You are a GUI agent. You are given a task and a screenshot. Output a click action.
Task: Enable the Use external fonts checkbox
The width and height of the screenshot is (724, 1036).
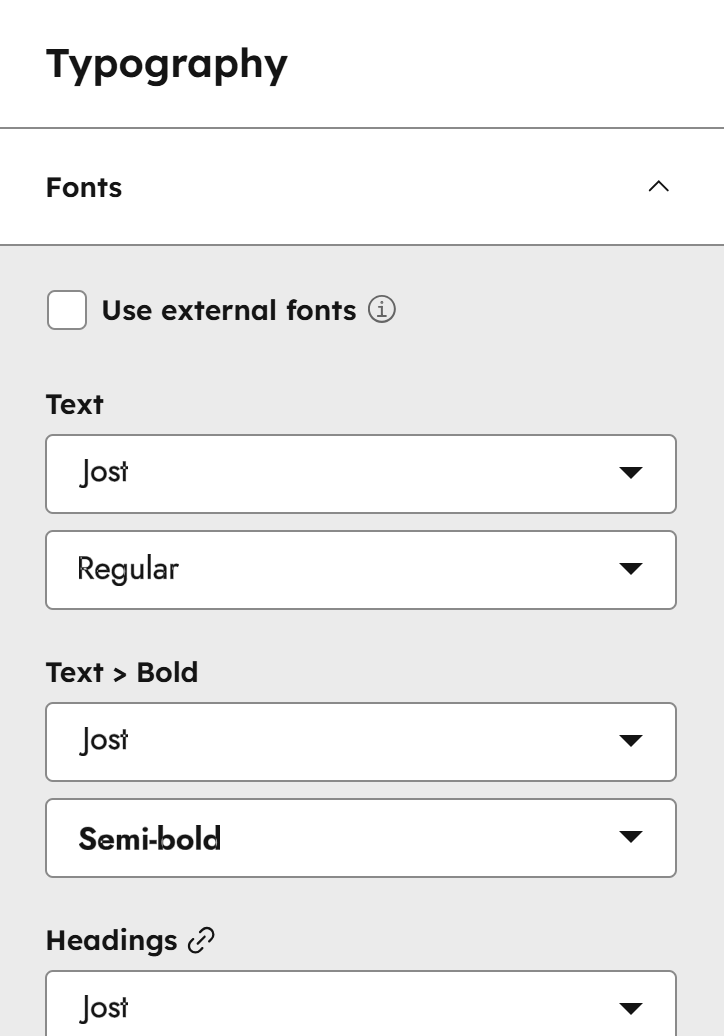pyautogui.click(x=66, y=310)
